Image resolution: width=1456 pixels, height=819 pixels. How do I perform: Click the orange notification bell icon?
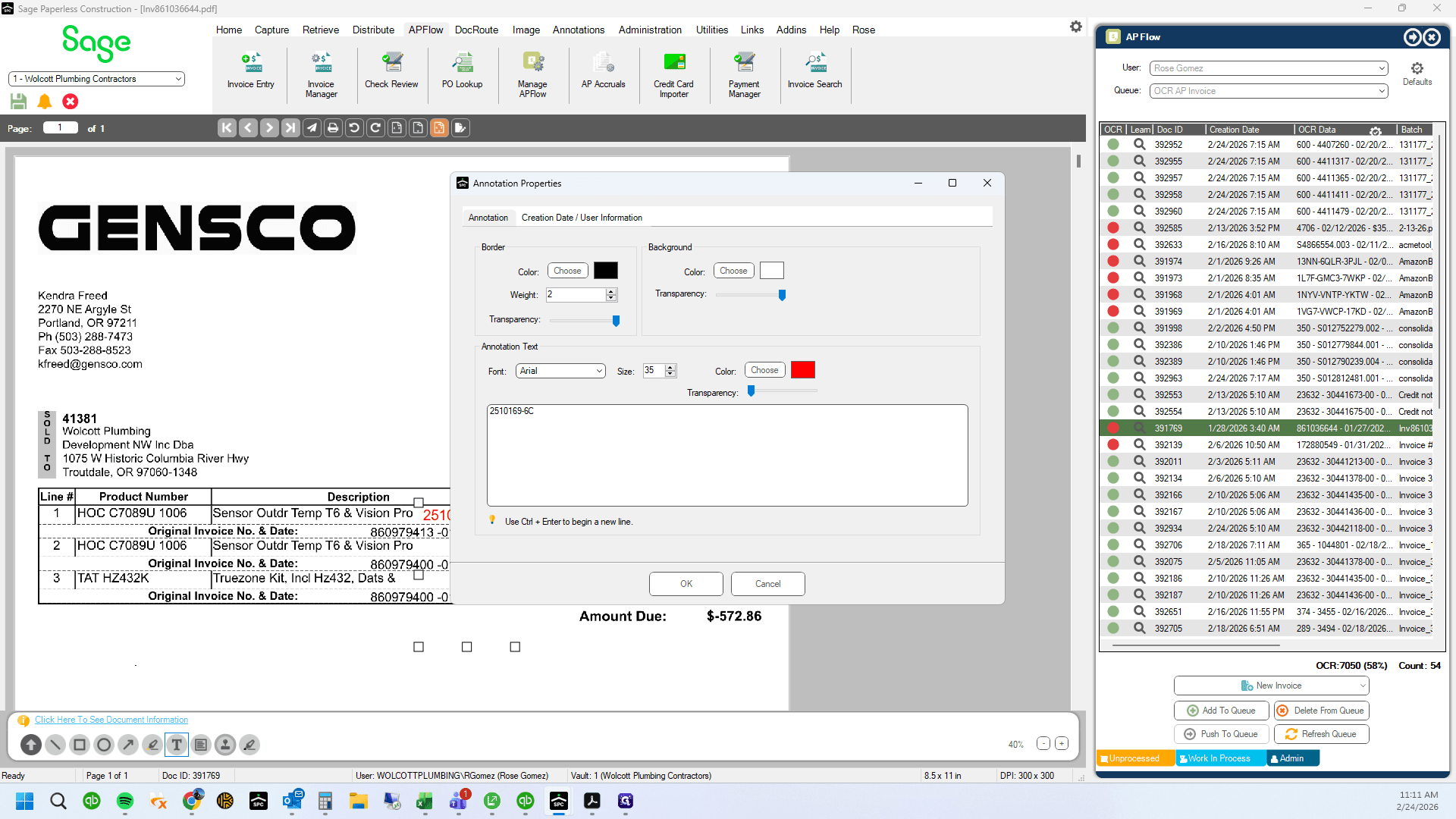[x=45, y=101]
